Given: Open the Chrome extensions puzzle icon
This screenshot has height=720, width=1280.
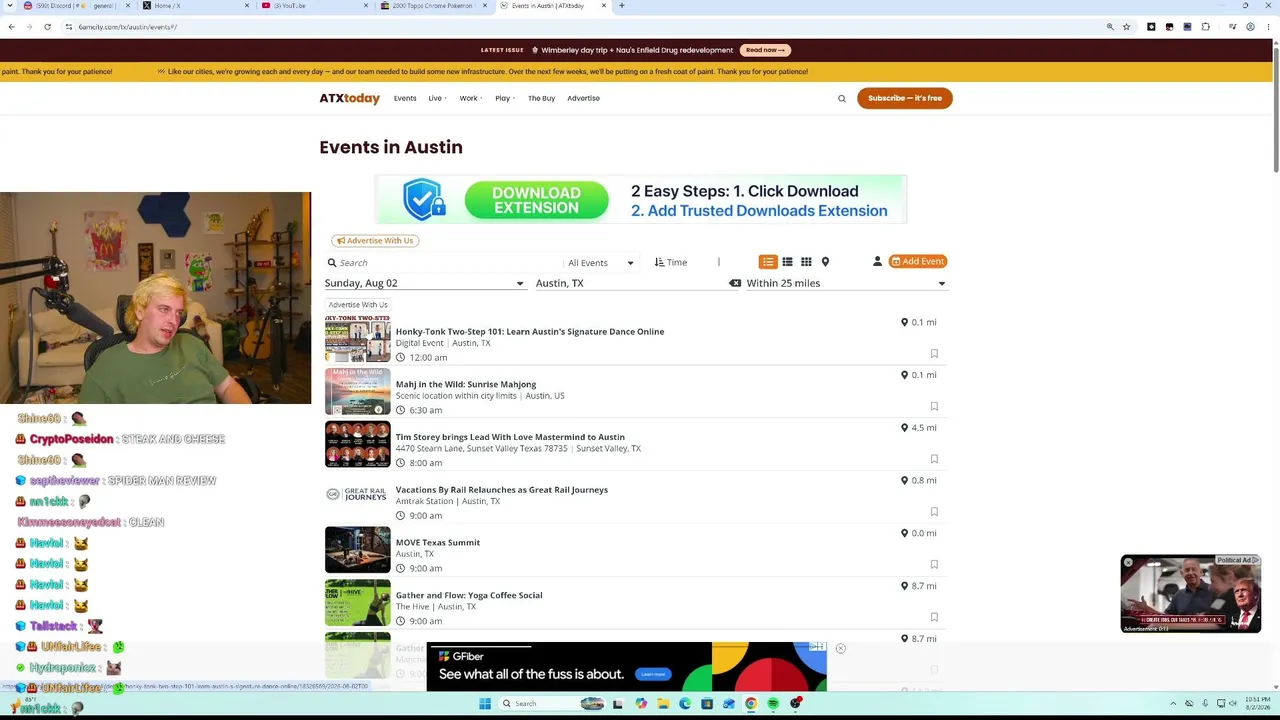Looking at the screenshot, I should tap(1205, 27).
